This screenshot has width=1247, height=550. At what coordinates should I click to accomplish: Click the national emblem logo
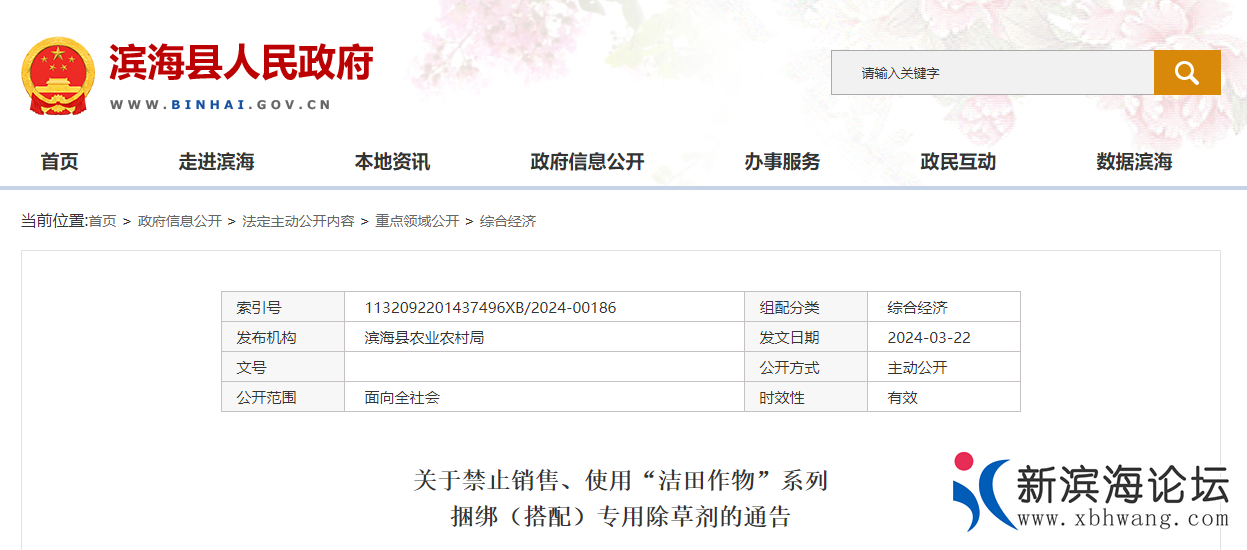(58, 75)
